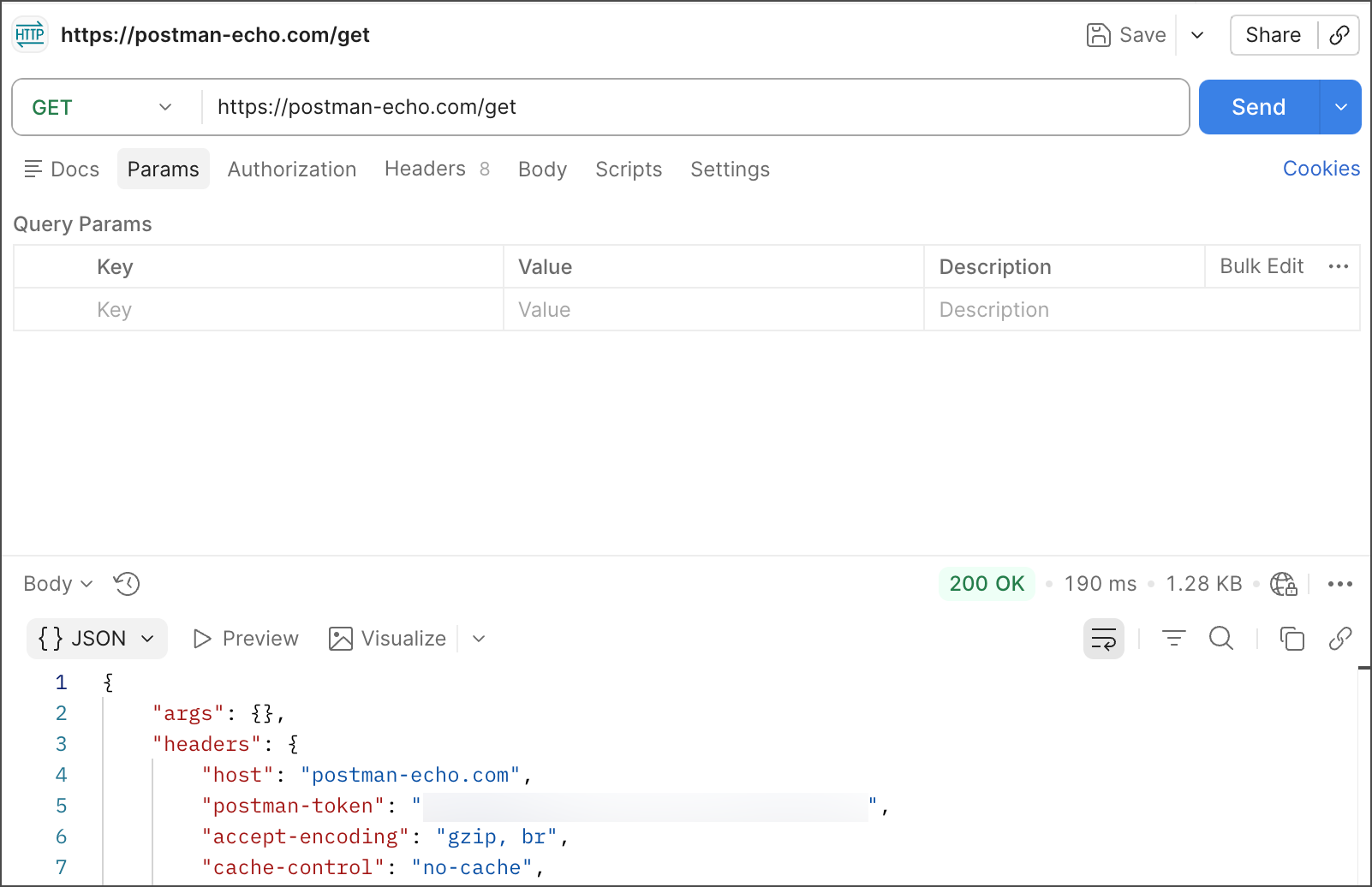Open query params more options menu
The width and height of the screenshot is (1372, 887).
(1338, 267)
